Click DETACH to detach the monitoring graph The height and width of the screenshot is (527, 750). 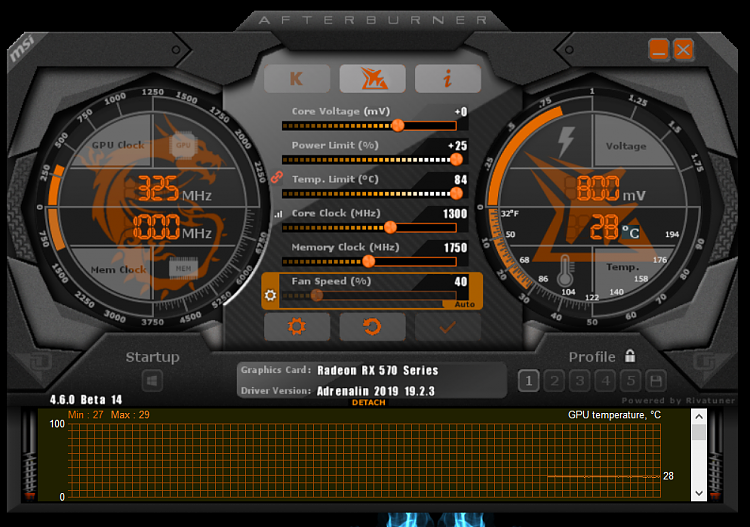[369, 403]
